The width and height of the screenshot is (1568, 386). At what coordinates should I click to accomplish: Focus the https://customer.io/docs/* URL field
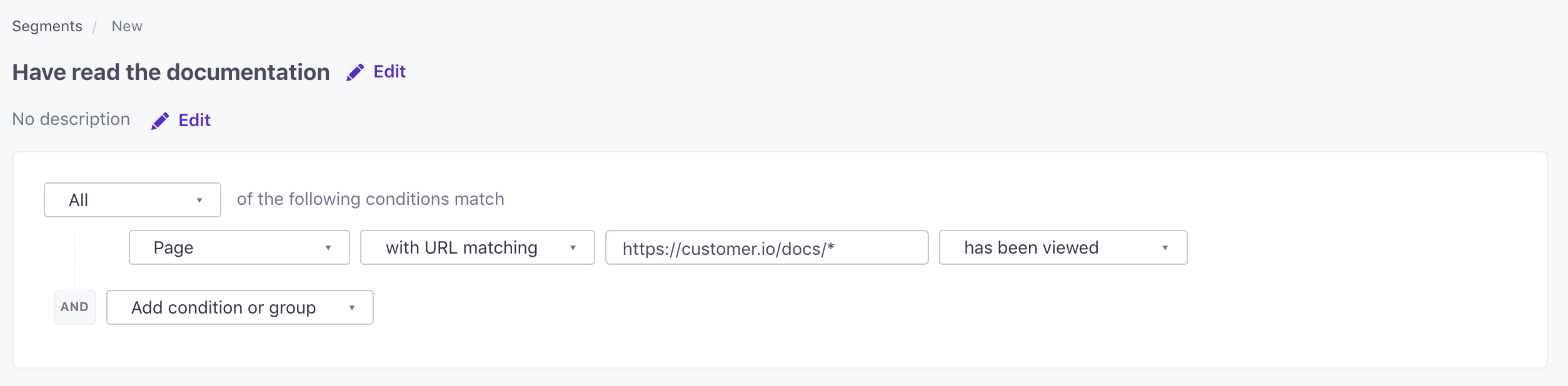[767, 247]
